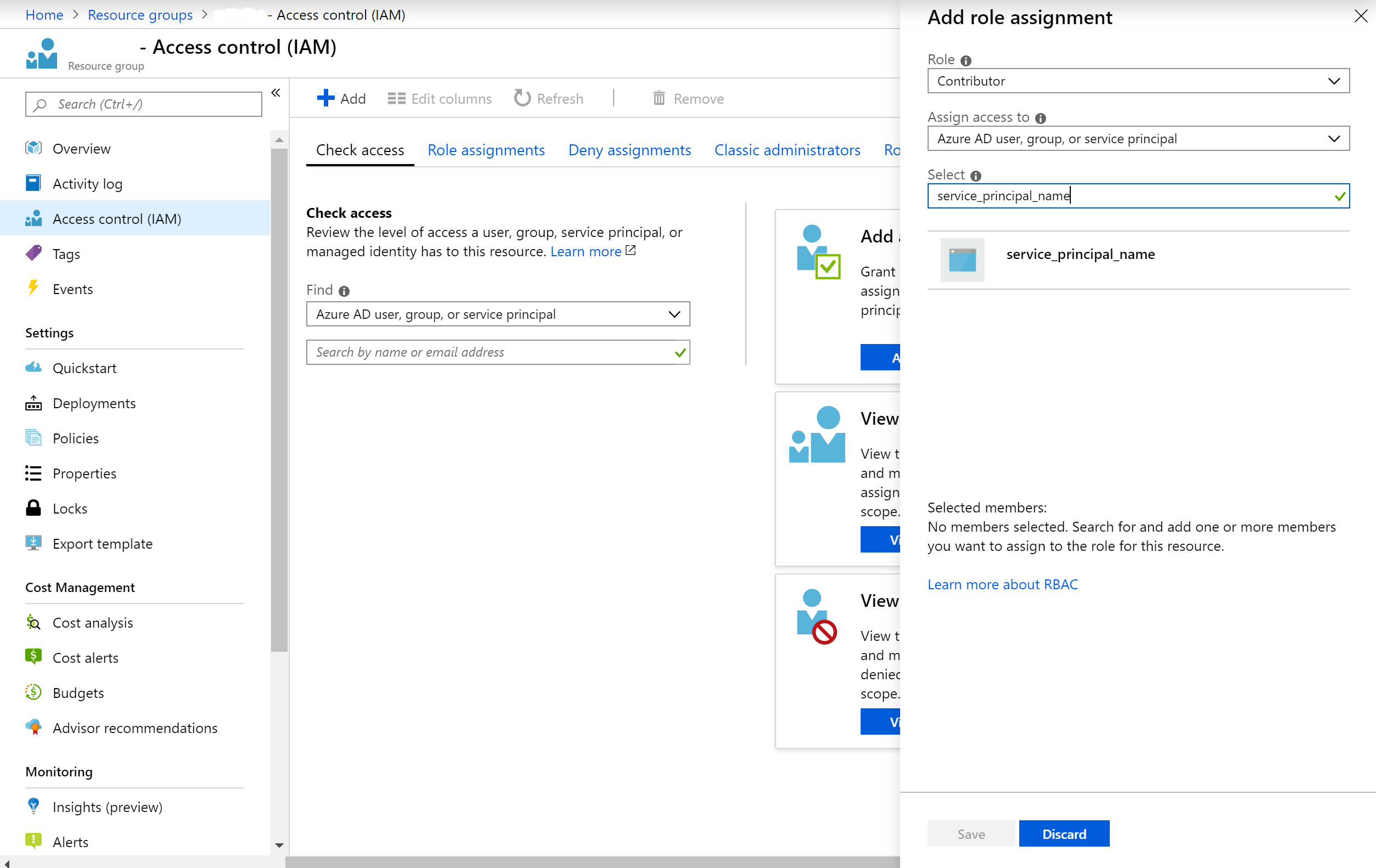
Task: Click the Insights (preview) lightbulb icon
Action: (x=33, y=807)
